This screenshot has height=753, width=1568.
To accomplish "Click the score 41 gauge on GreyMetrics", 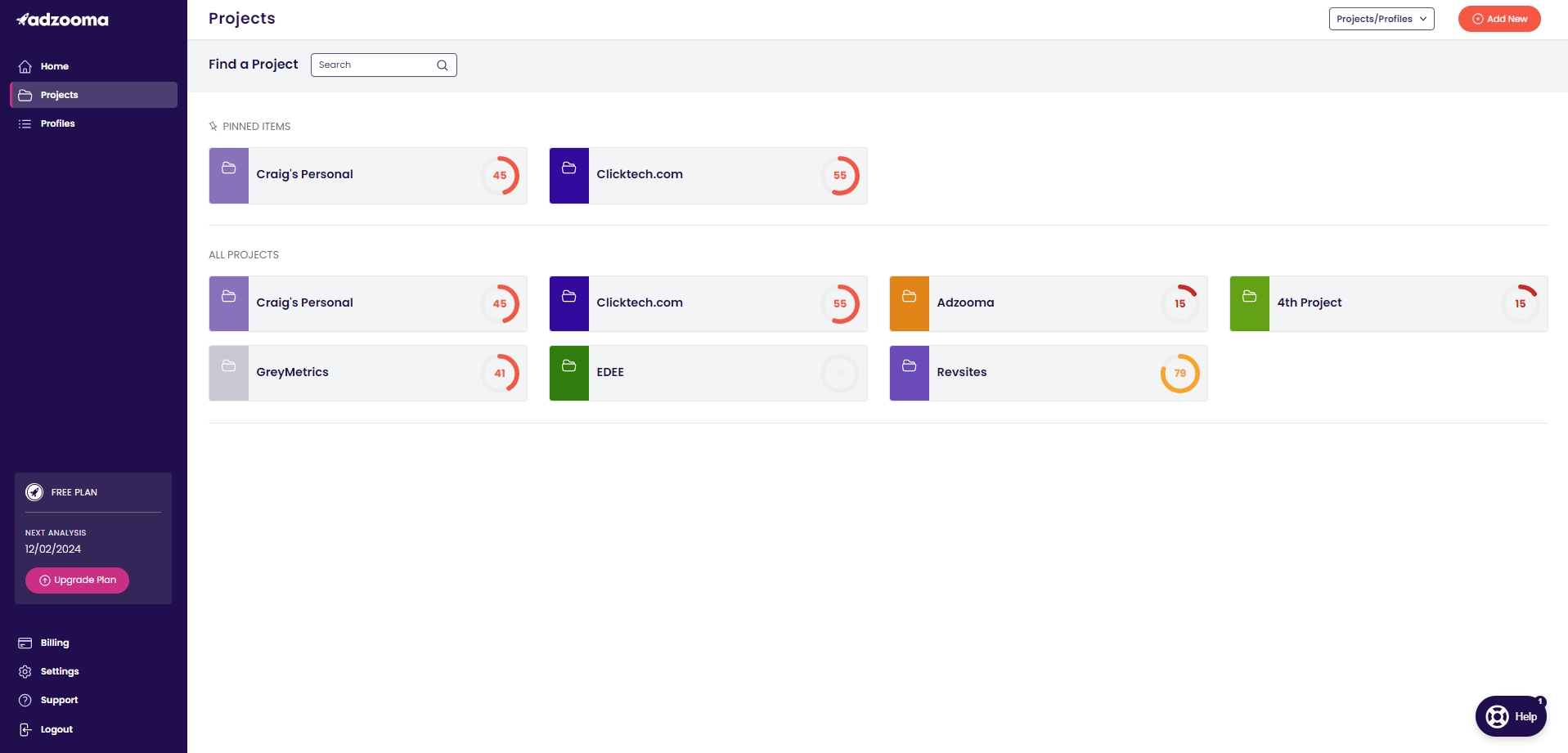I will pos(500,374).
